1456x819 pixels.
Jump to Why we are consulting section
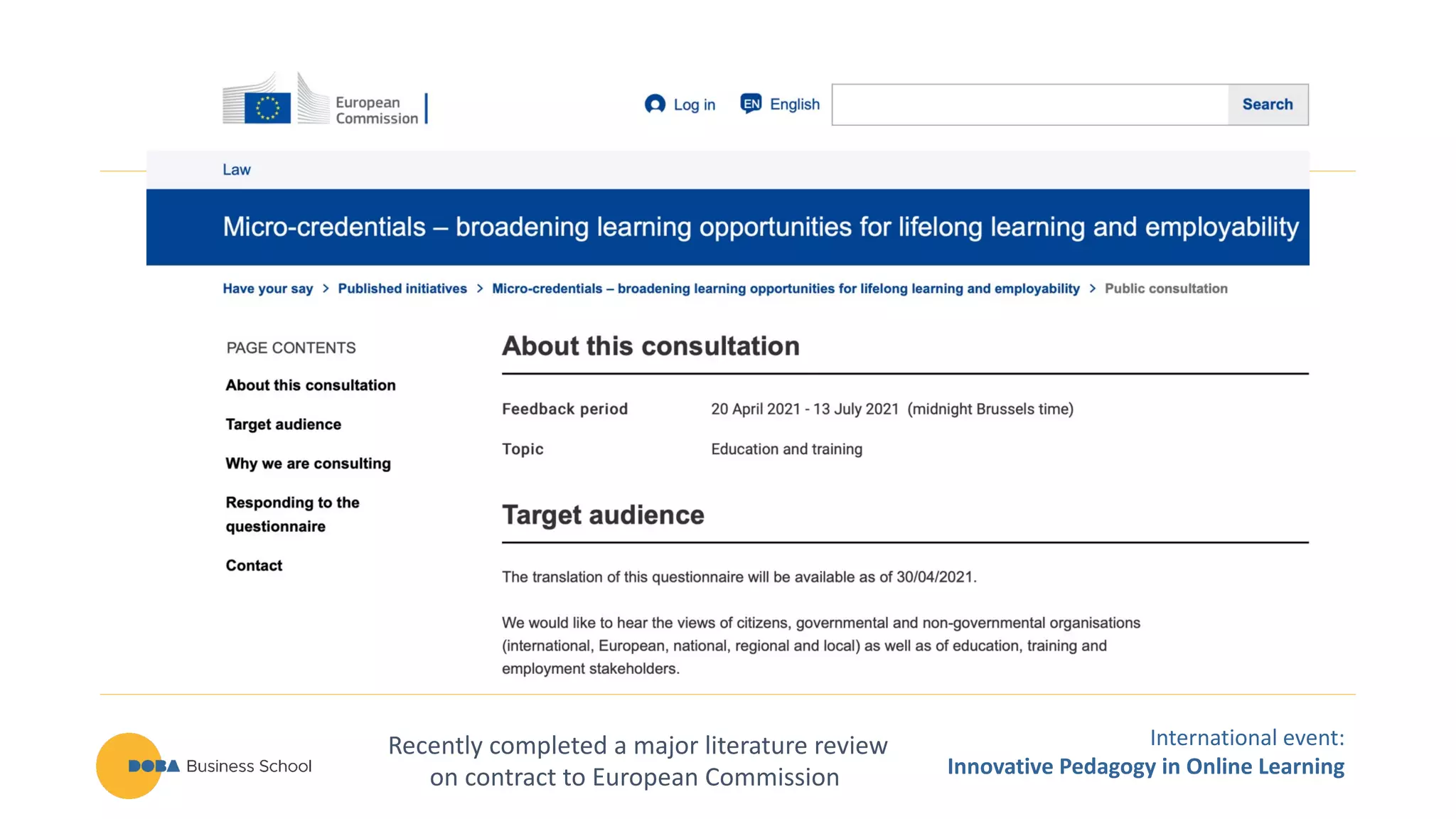(x=309, y=464)
